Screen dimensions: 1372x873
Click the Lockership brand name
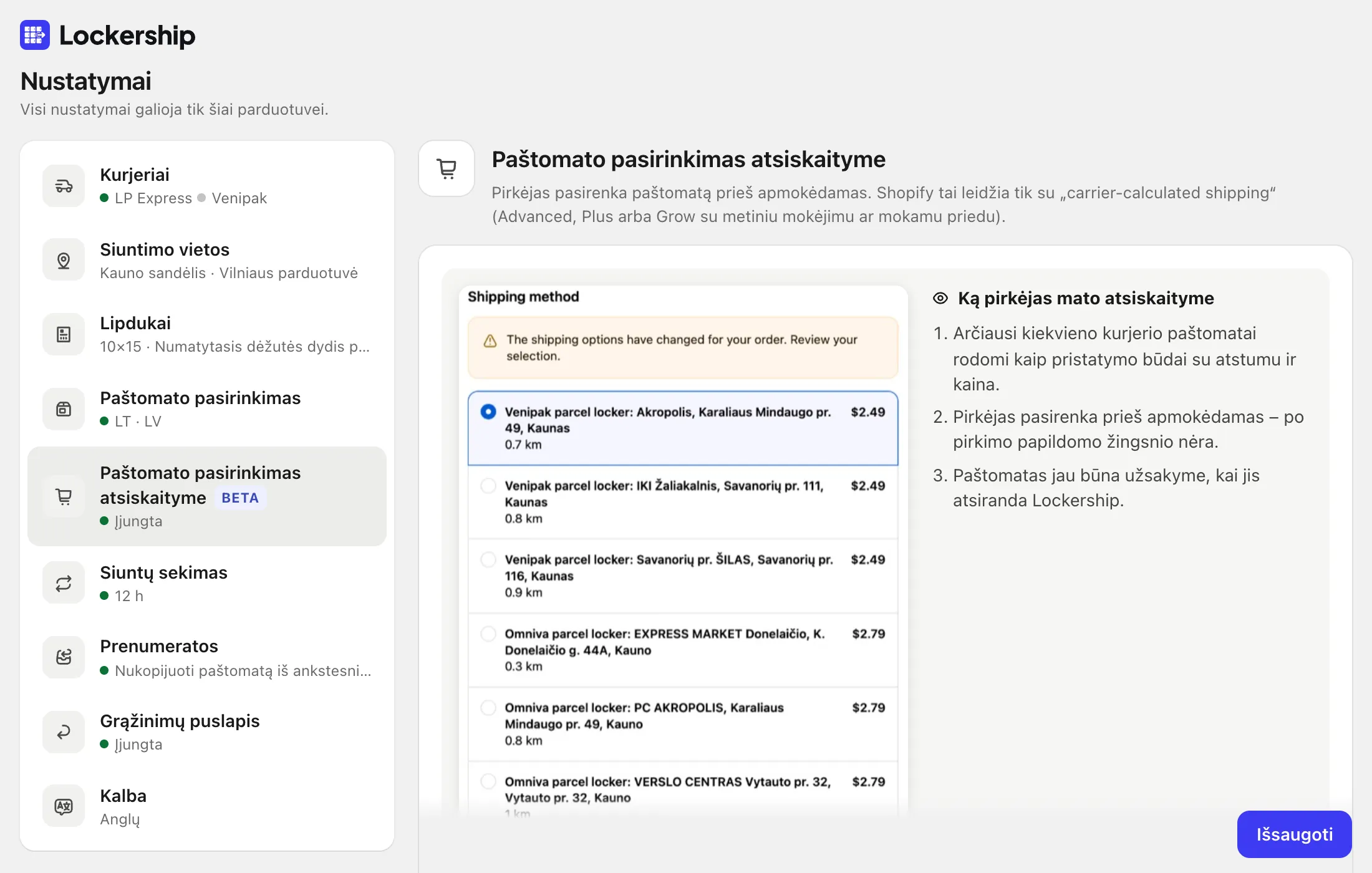pyautogui.click(x=127, y=36)
